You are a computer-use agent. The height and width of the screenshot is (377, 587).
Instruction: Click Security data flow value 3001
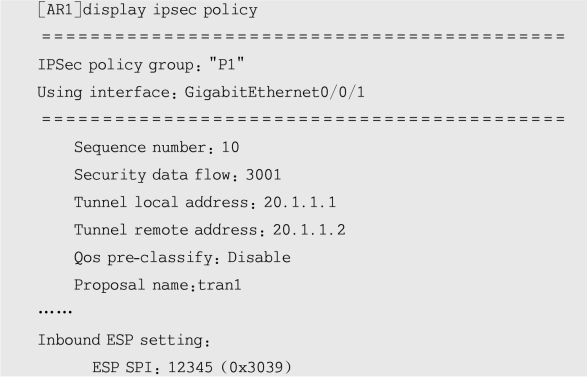pyautogui.click(x=263, y=175)
